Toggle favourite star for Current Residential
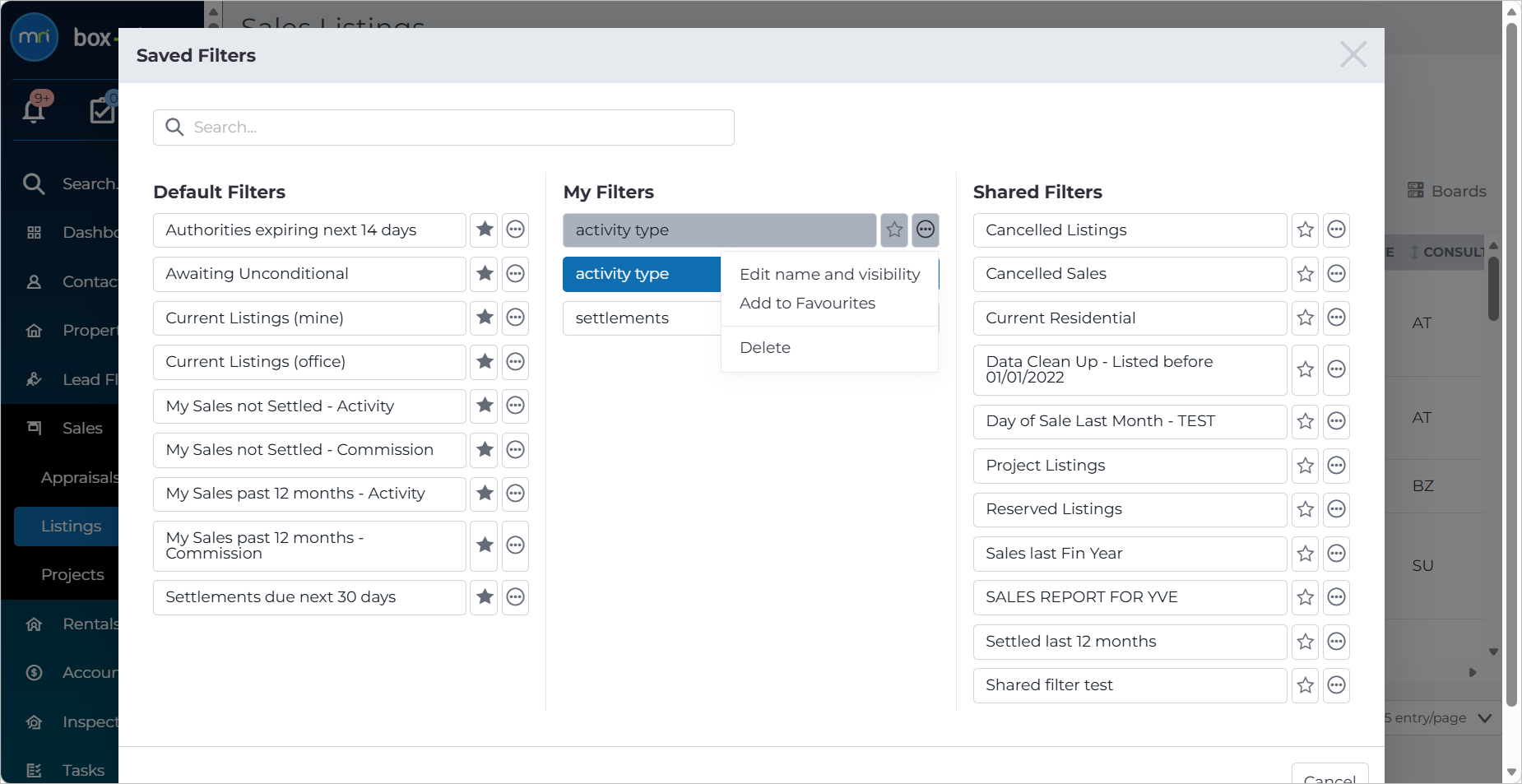1522x784 pixels. (1305, 318)
